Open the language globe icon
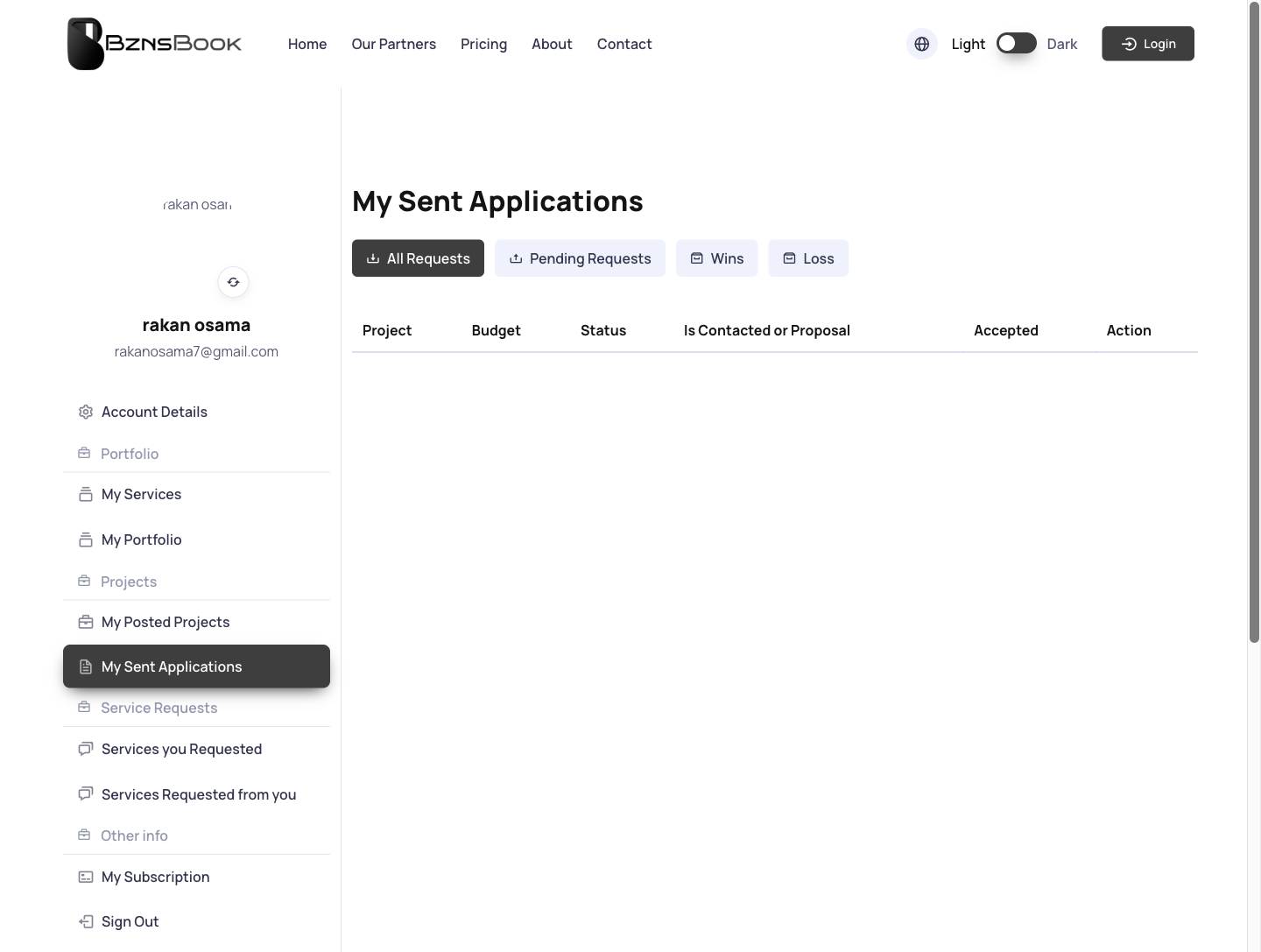 click(x=922, y=44)
